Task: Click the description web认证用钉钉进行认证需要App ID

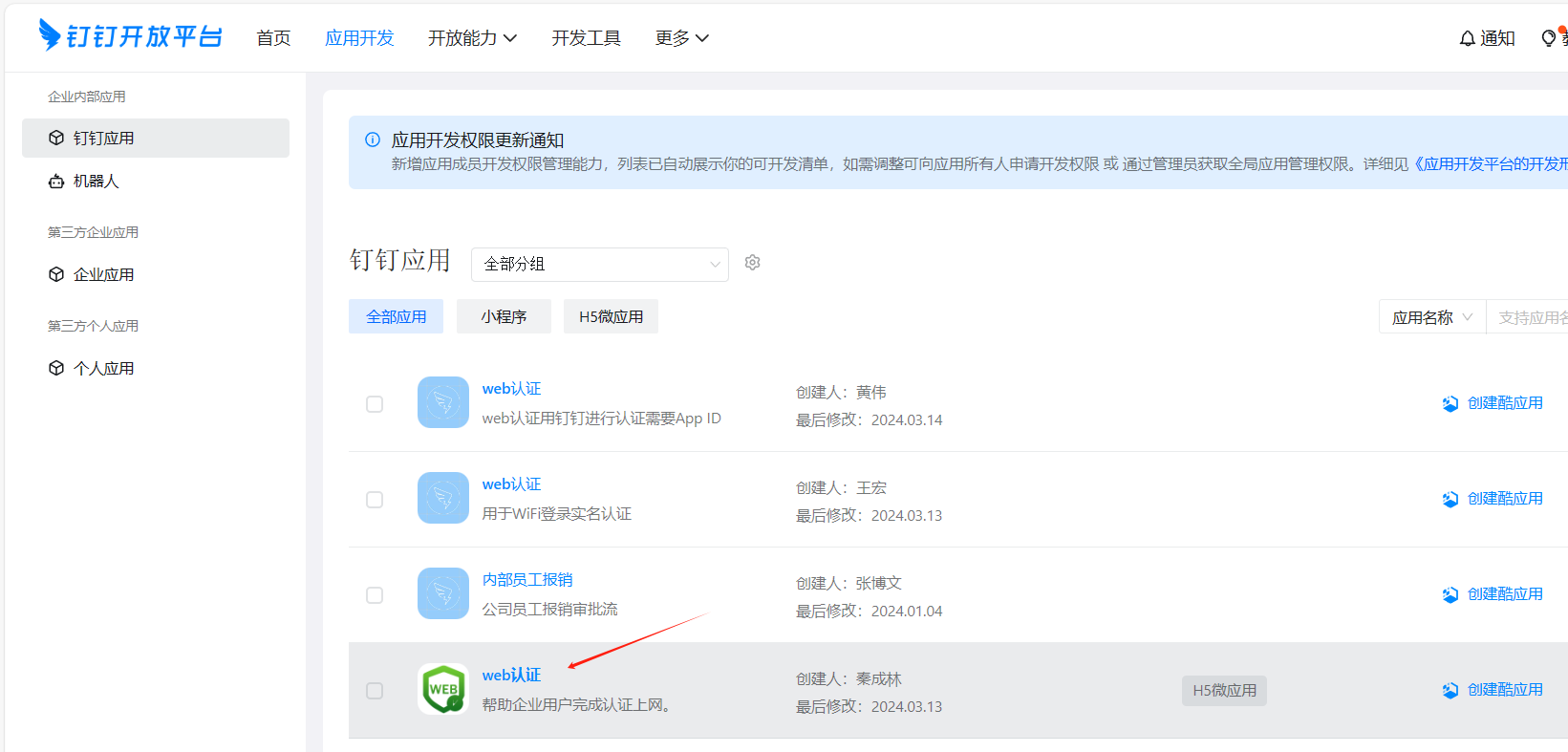Action: click(x=601, y=419)
